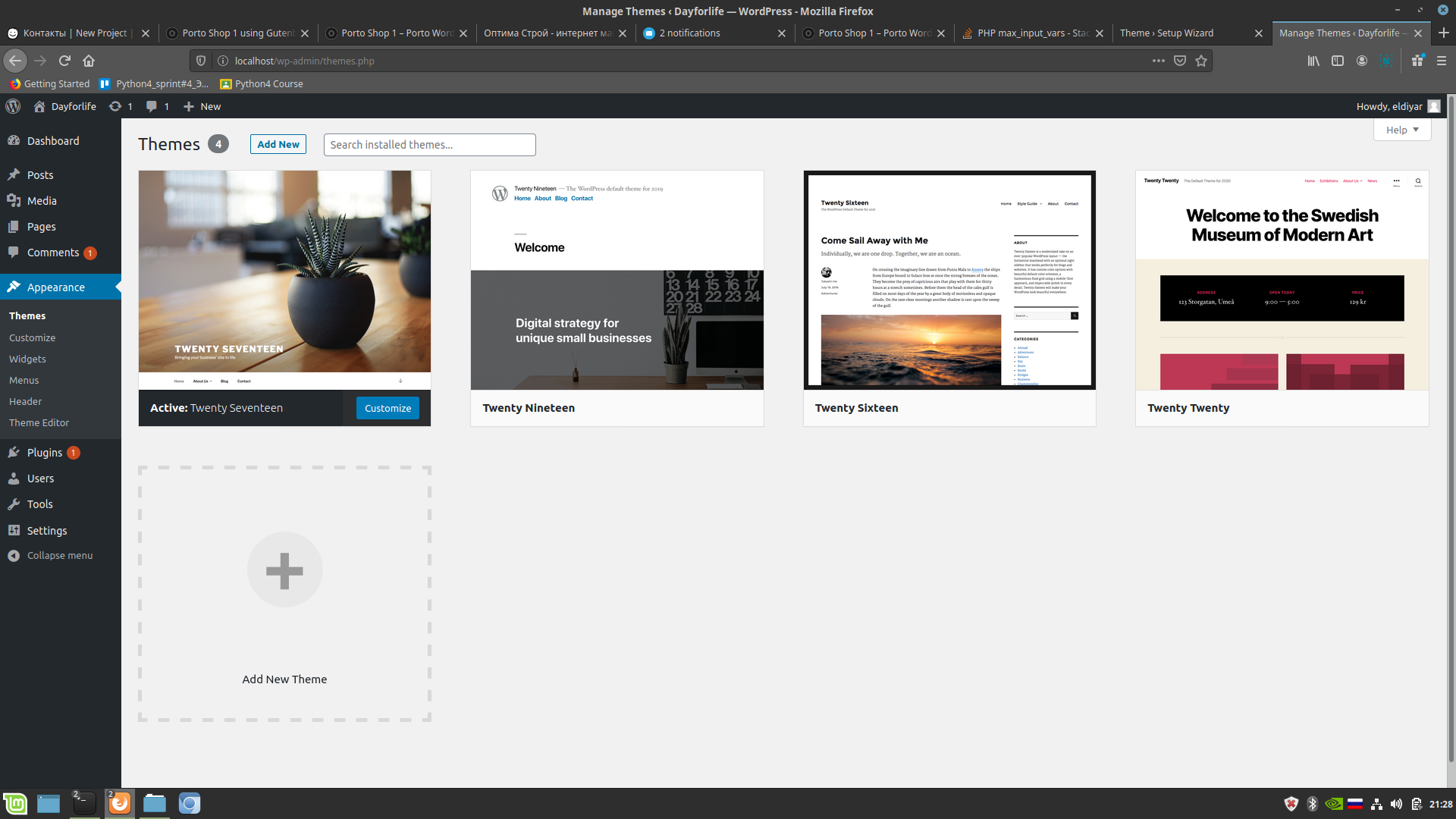Open Header submenu link
The width and height of the screenshot is (1456, 819).
click(x=25, y=401)
